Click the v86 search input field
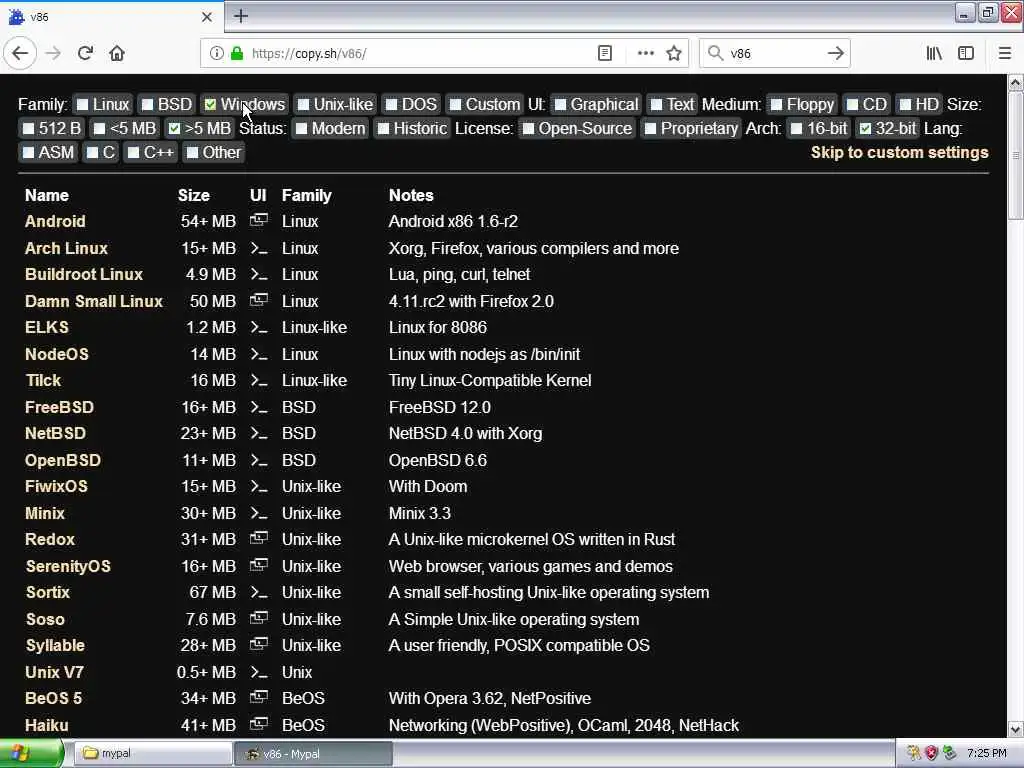Image resolution: width=1024 pixels, height=768 pixels. (x=775, y=53)
